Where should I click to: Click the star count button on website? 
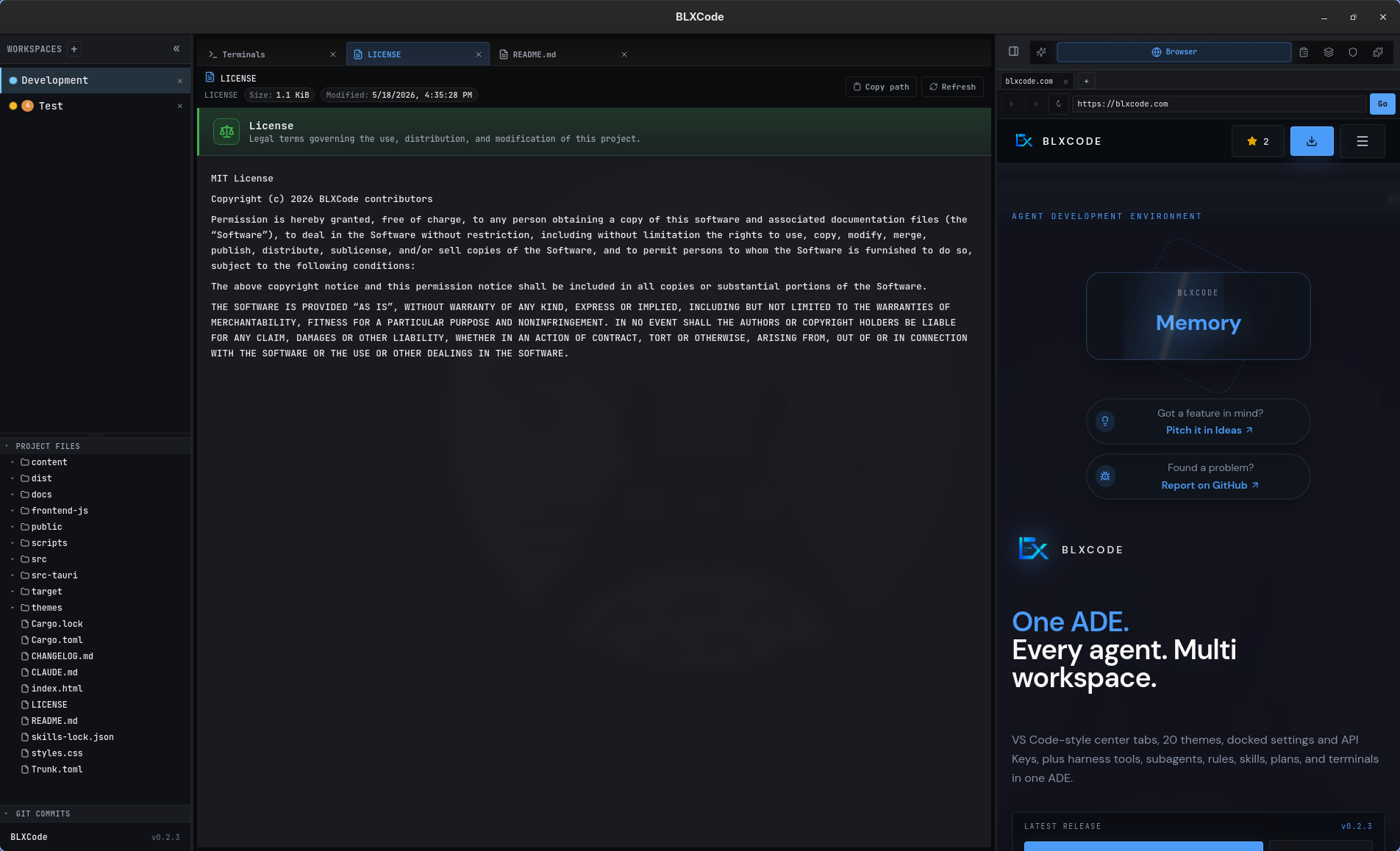pos(1258,141)
